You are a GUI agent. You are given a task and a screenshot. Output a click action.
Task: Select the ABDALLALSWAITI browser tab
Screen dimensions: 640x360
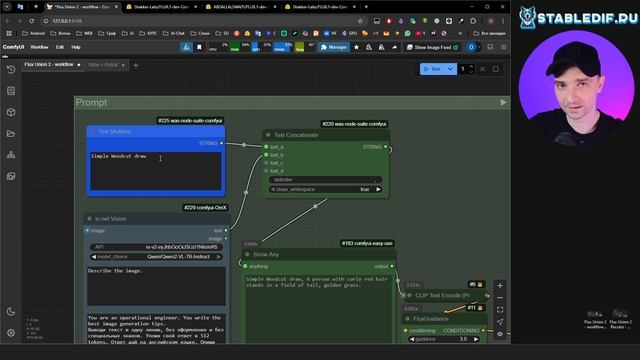pos(241,7)
